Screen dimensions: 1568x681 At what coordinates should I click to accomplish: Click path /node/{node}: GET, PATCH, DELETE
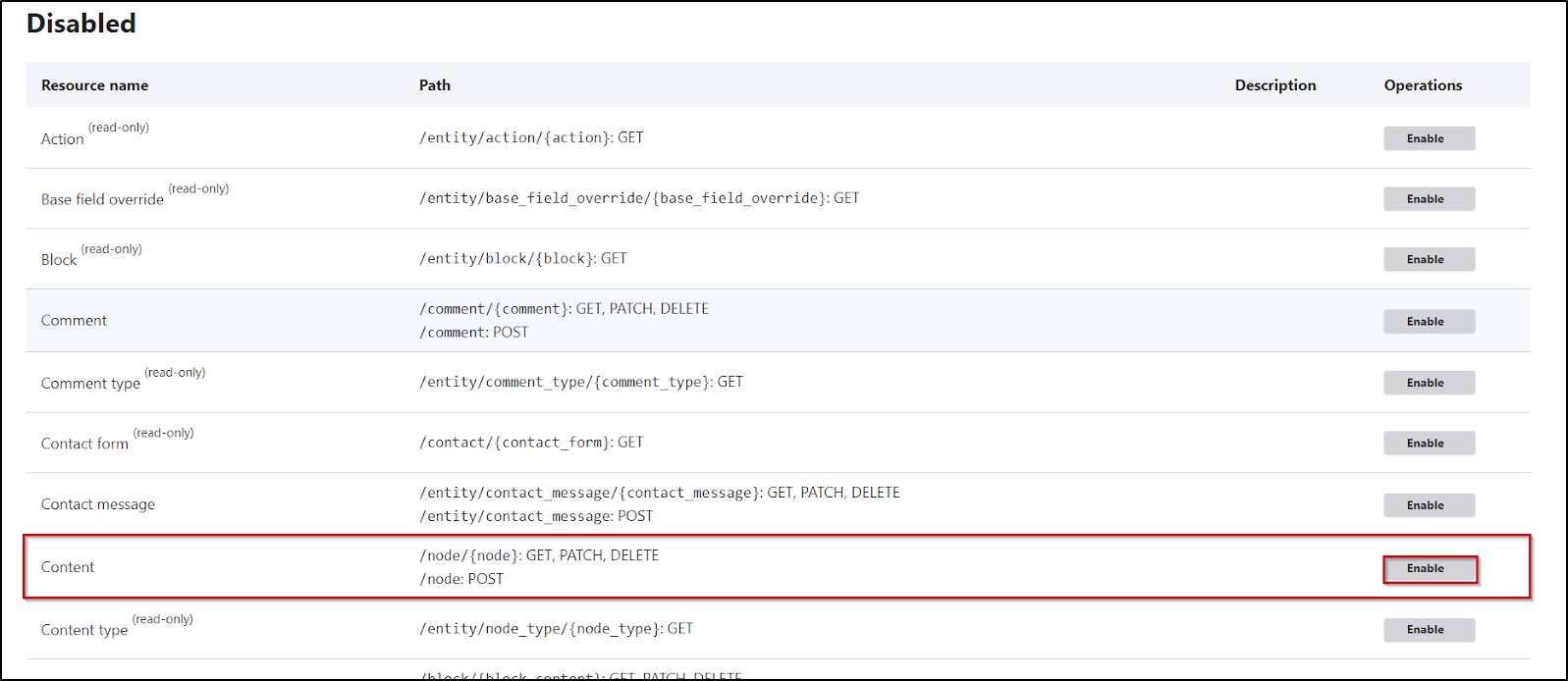539,555
